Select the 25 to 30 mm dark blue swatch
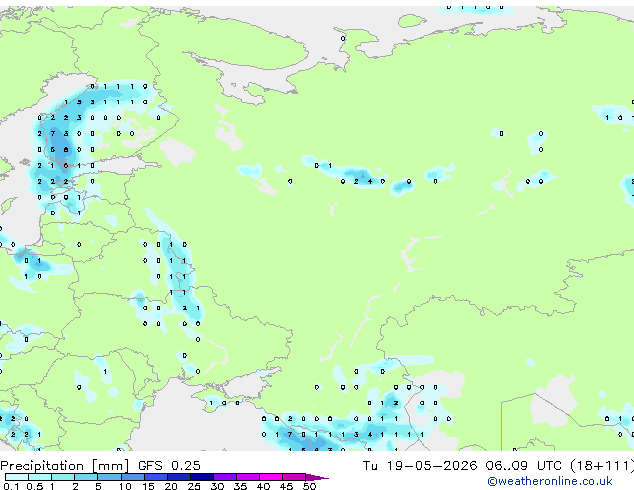Viewport: 634px width, 490px height. [x=202, y=477]
